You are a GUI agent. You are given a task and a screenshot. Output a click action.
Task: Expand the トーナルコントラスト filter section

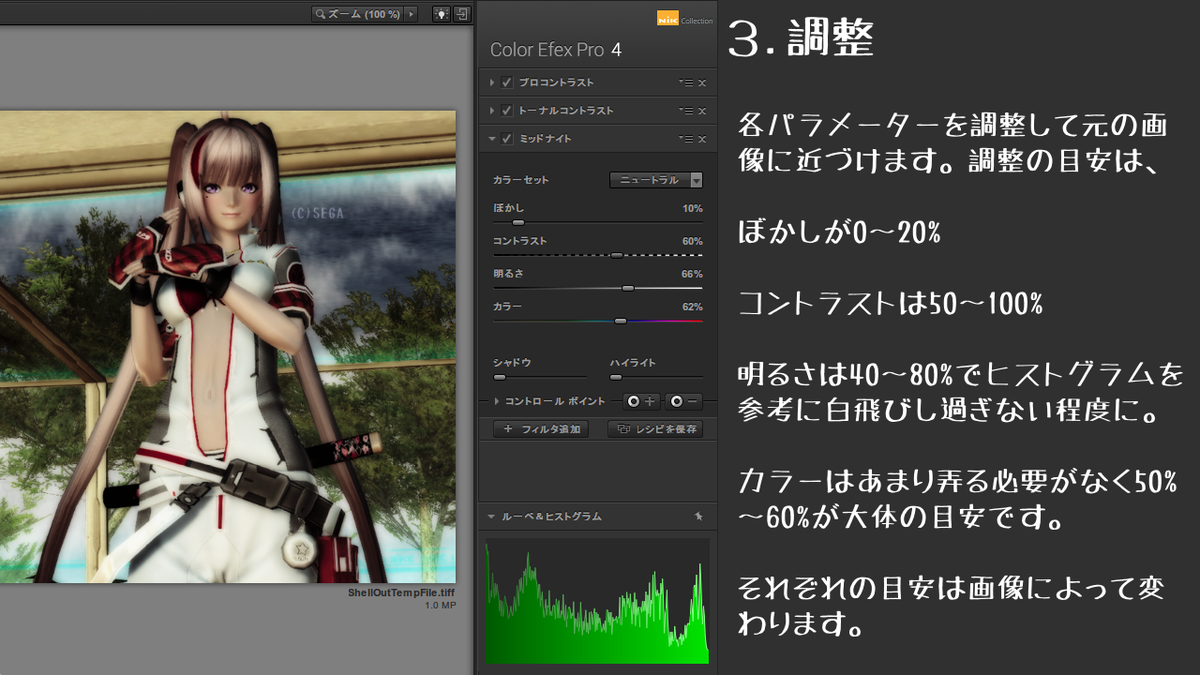pos(492,110)
